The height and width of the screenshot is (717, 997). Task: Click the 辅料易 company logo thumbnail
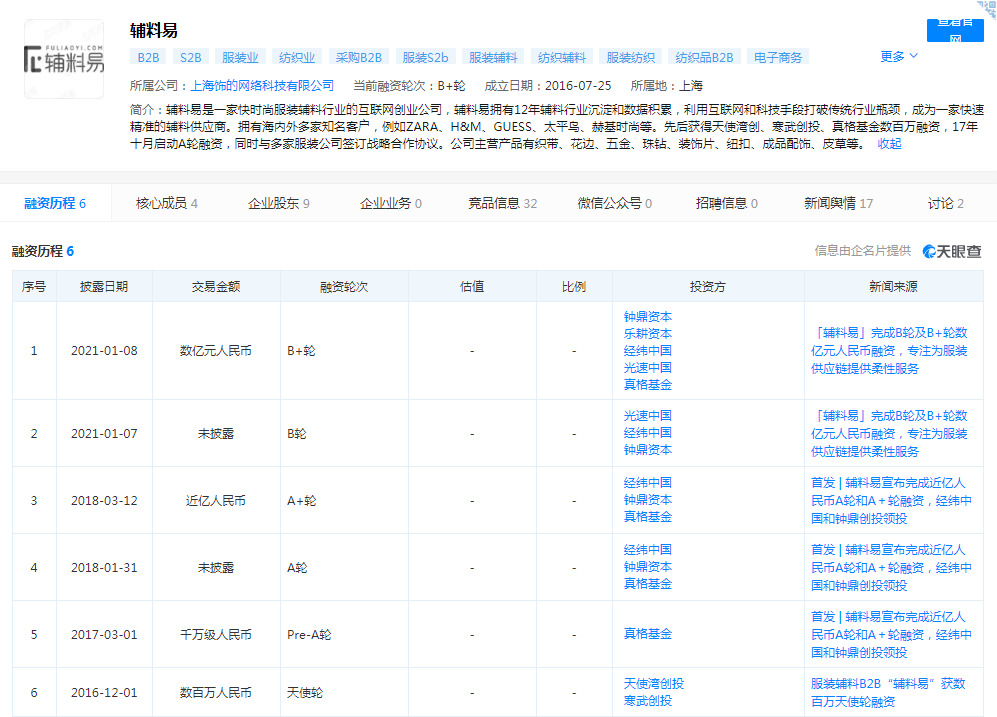64,59
